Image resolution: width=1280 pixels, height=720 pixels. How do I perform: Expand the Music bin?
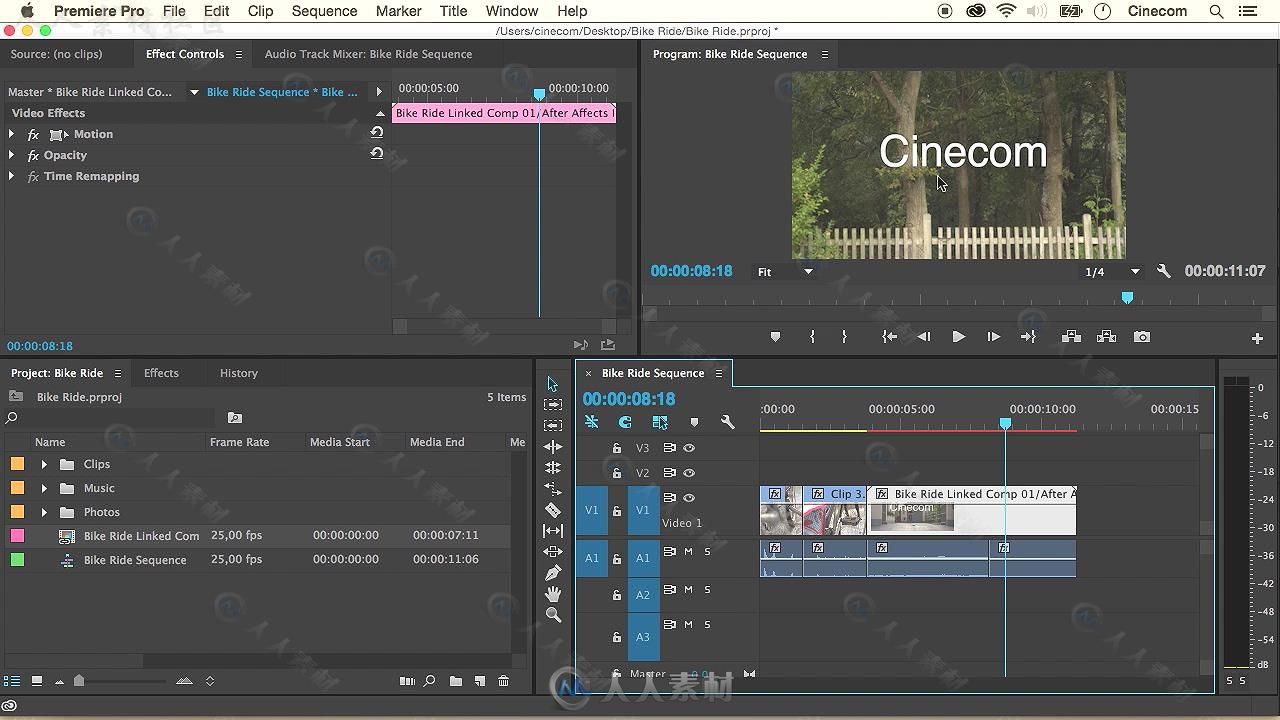[x=44, y=488]
